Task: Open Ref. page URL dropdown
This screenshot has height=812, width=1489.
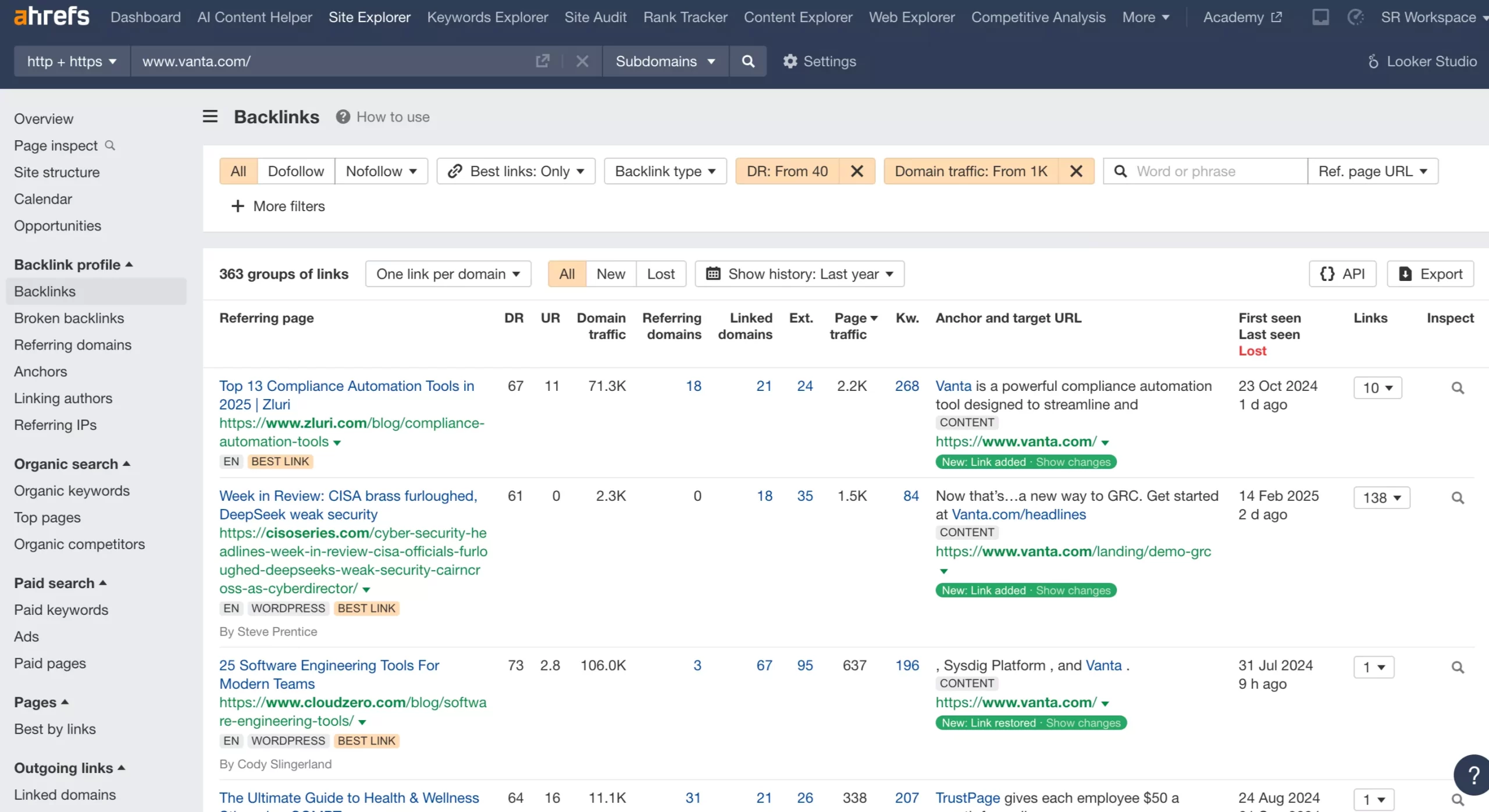Action: (1373, 171)
